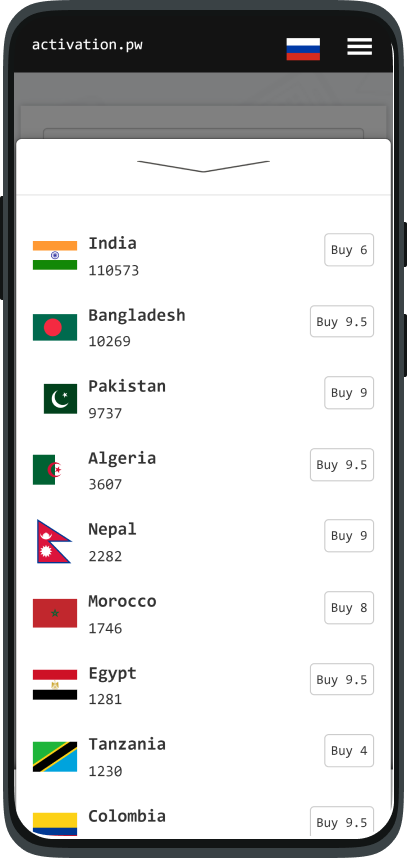This screenshot has width=407, height=858.
Task: Open activation.pw home link
Action: coord(87,45)
